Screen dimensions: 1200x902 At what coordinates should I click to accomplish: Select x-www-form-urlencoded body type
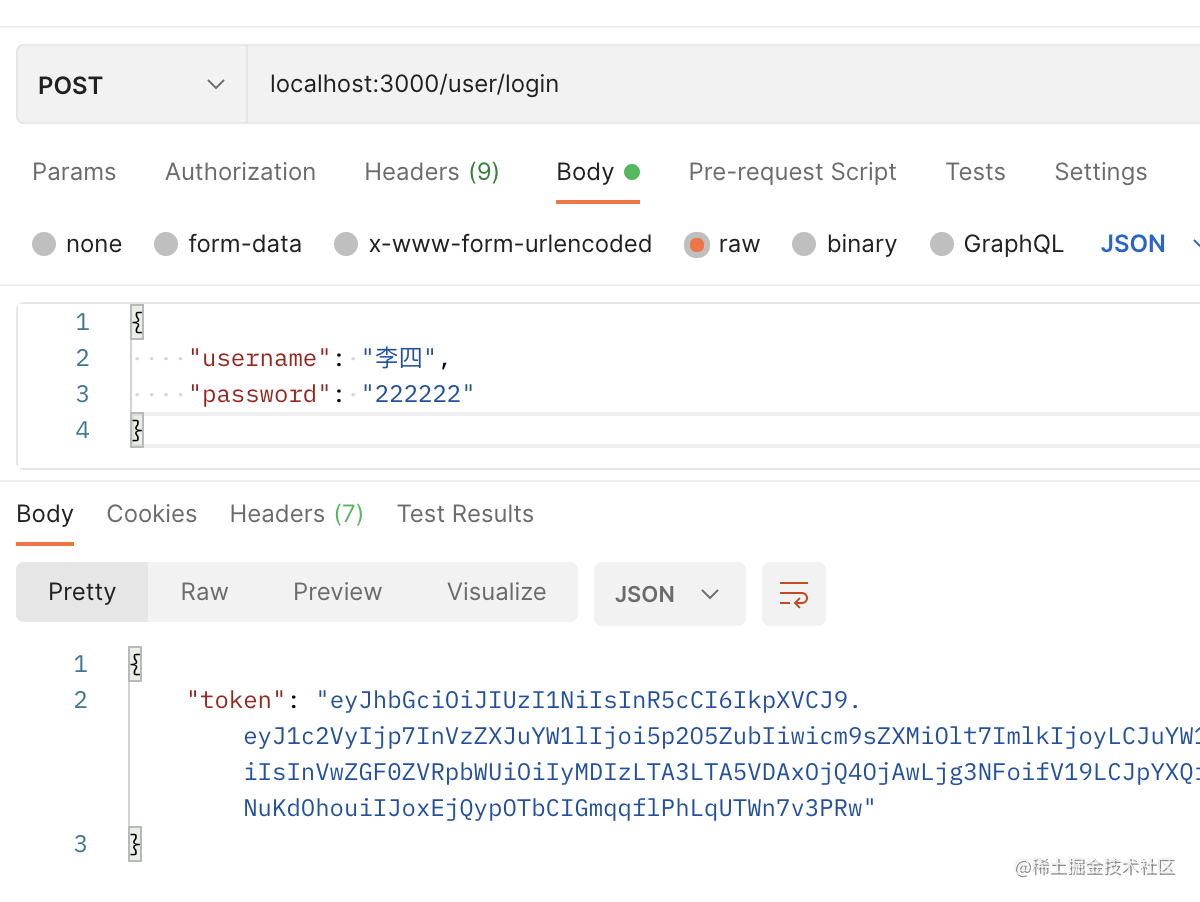[346, 244]
